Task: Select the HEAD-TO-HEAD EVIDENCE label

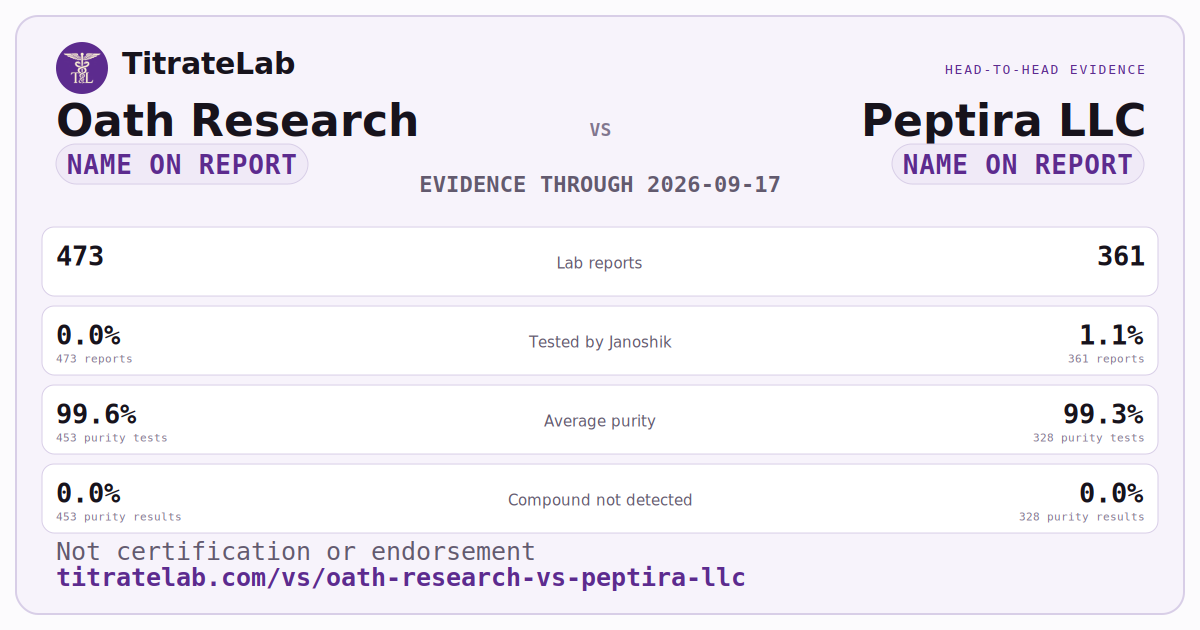Action: pyautogui.click(x=1045, y=70)
